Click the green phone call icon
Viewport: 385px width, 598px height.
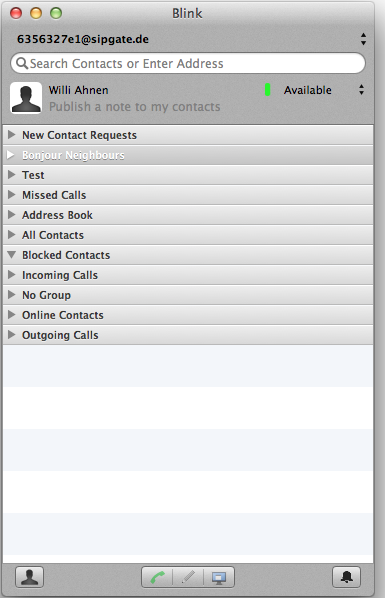[157, 577]
